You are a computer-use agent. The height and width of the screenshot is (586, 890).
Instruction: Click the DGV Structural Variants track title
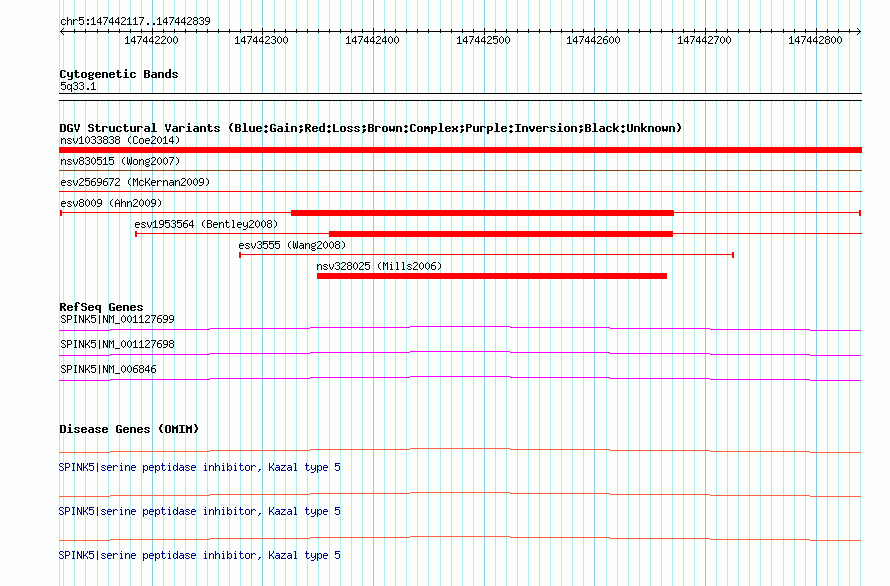(x=370, y=128)
